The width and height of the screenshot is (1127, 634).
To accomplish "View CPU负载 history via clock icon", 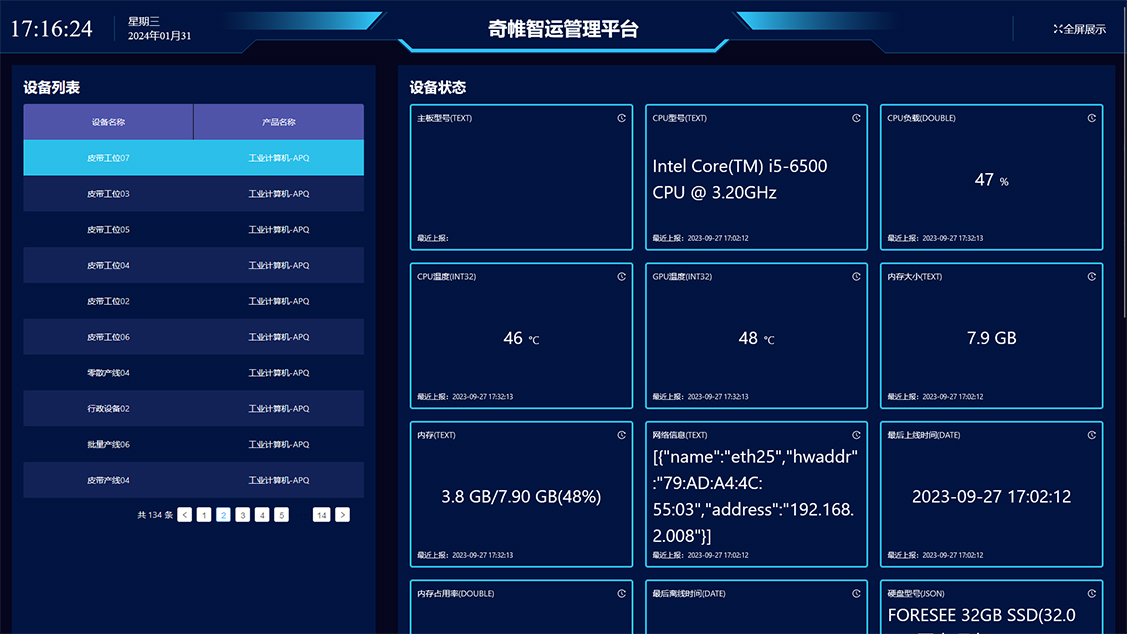I will (x=1091, y=118).
